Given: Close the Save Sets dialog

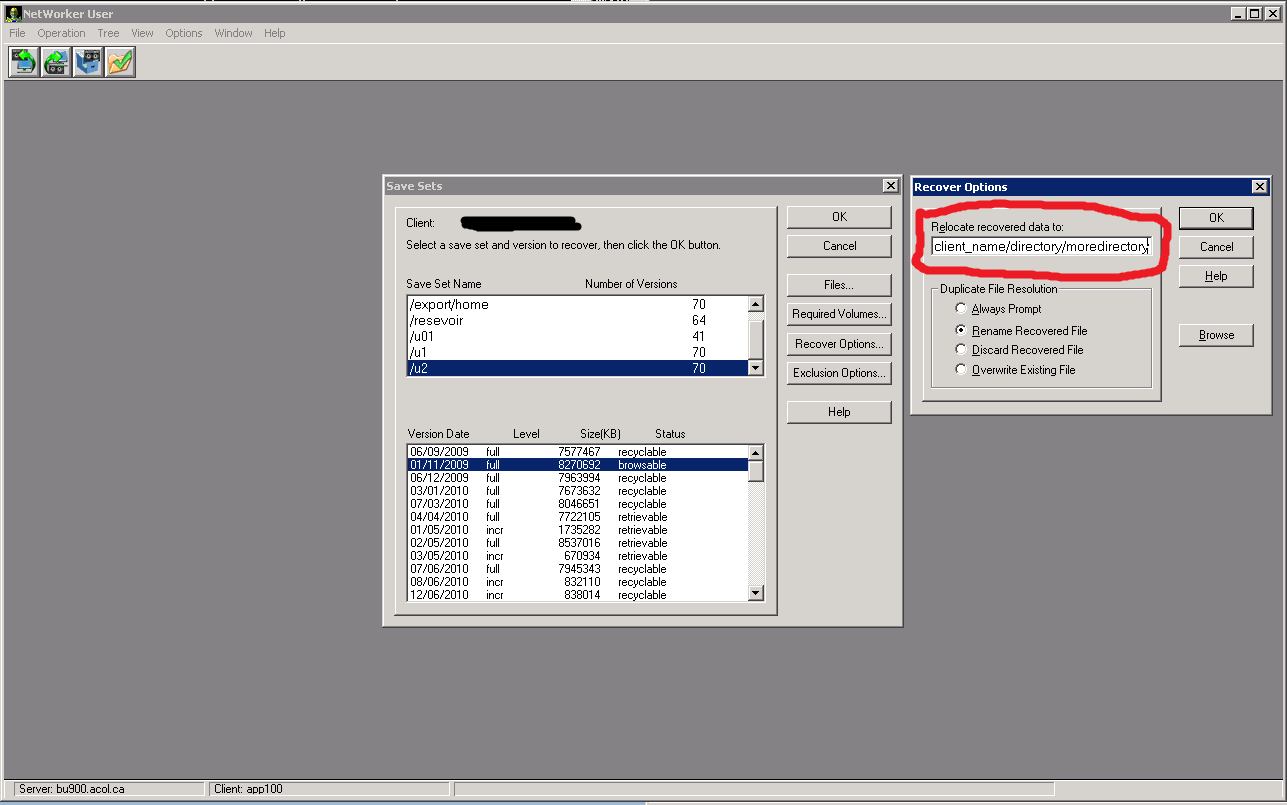Looking at the screenshot, I should click(x=889, y=186).
